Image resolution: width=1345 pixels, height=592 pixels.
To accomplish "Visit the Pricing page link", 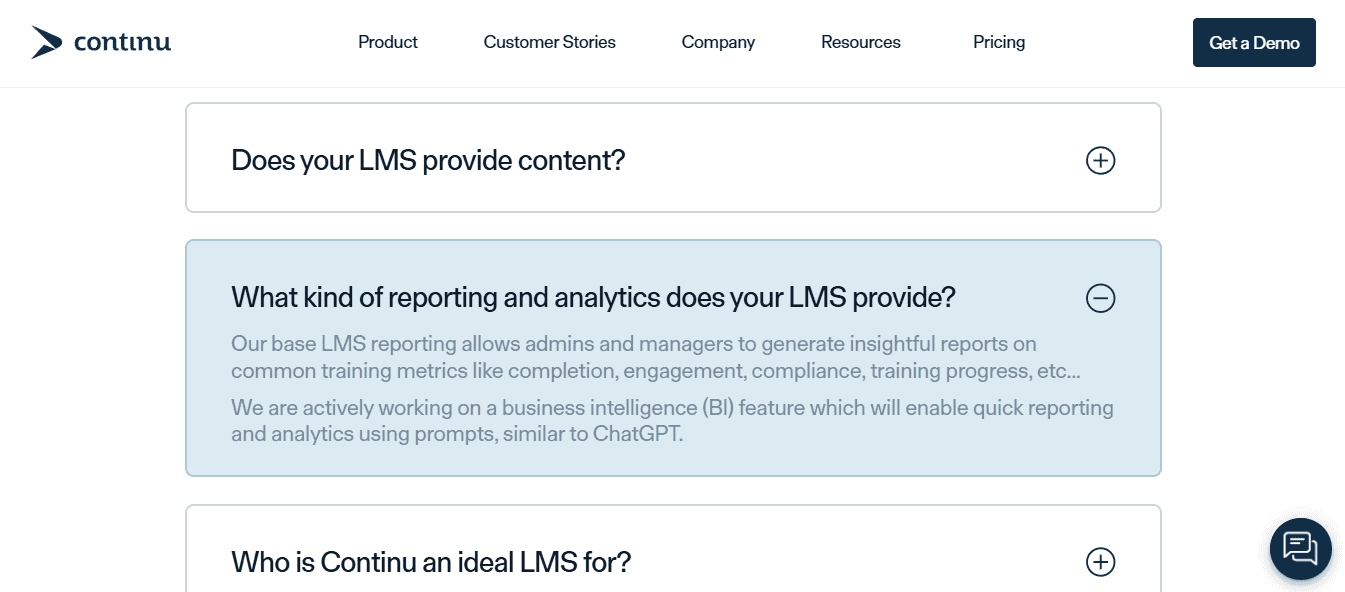I will coord(999,42).
